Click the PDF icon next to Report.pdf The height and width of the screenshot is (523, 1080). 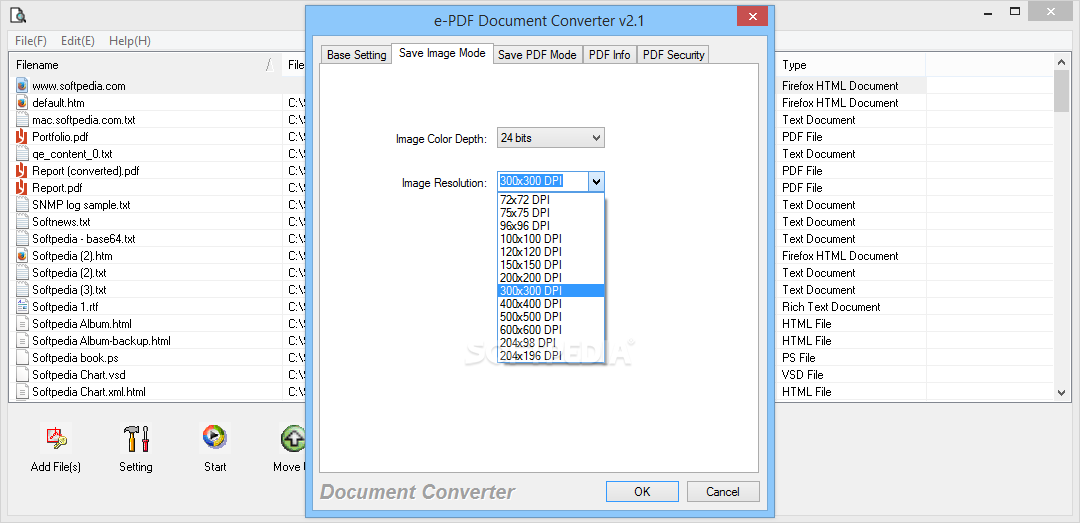(22, 187)
